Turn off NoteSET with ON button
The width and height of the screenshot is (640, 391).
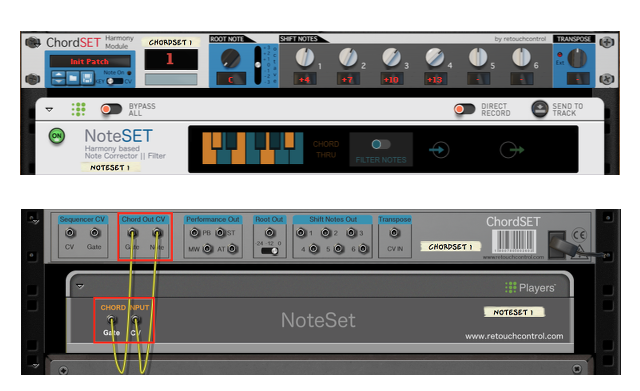pos(57,136)
